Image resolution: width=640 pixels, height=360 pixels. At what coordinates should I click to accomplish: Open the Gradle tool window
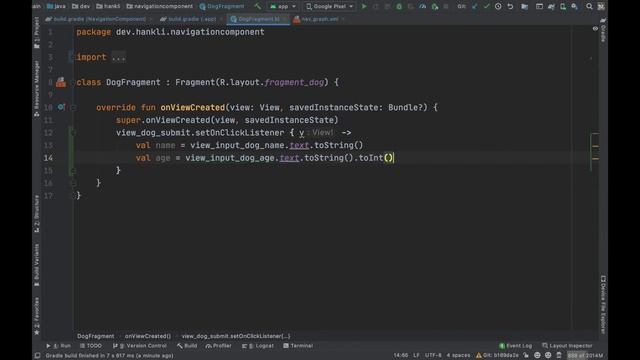pos(603,30)
